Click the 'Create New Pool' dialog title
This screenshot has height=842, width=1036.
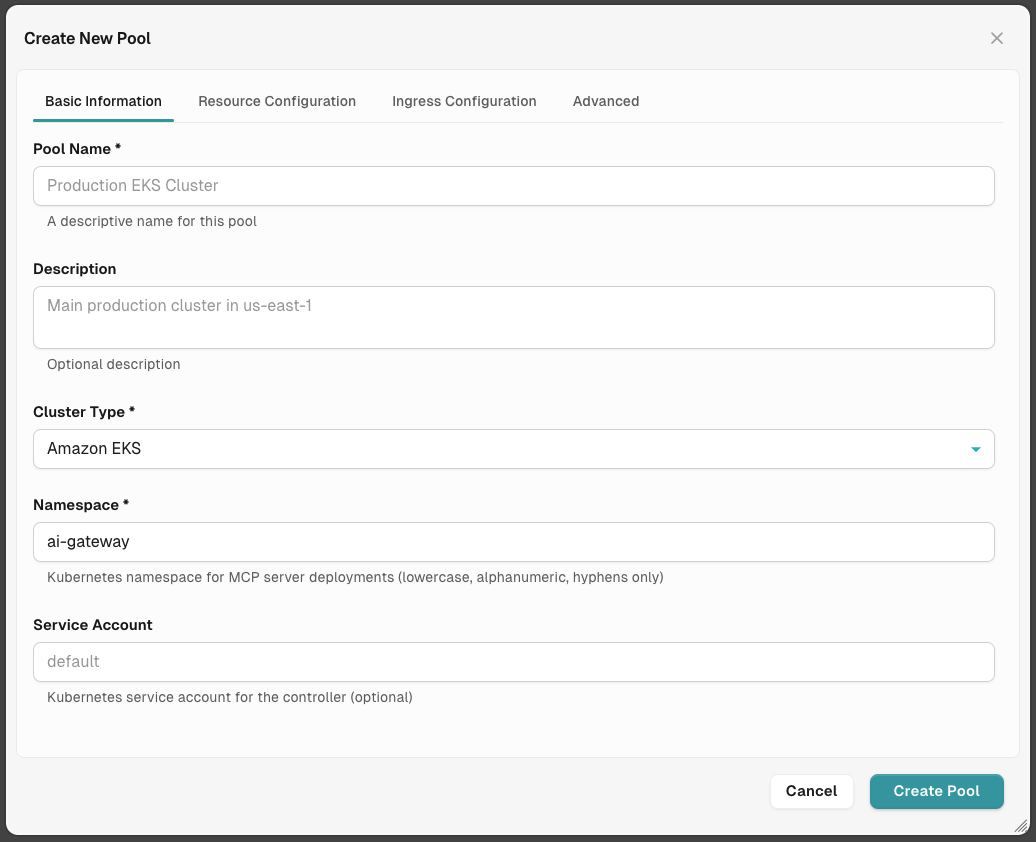(x=87, y=38)
